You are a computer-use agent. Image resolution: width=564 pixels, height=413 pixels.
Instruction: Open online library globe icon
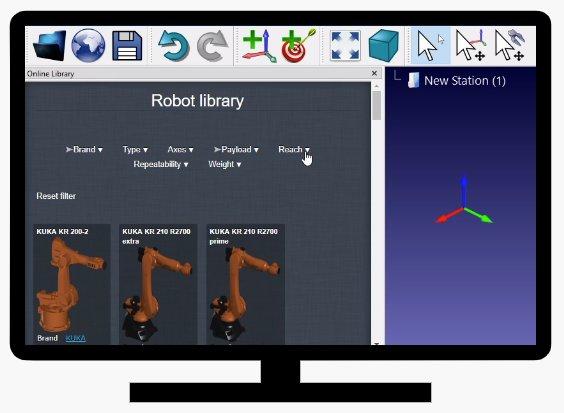point(88,46)
